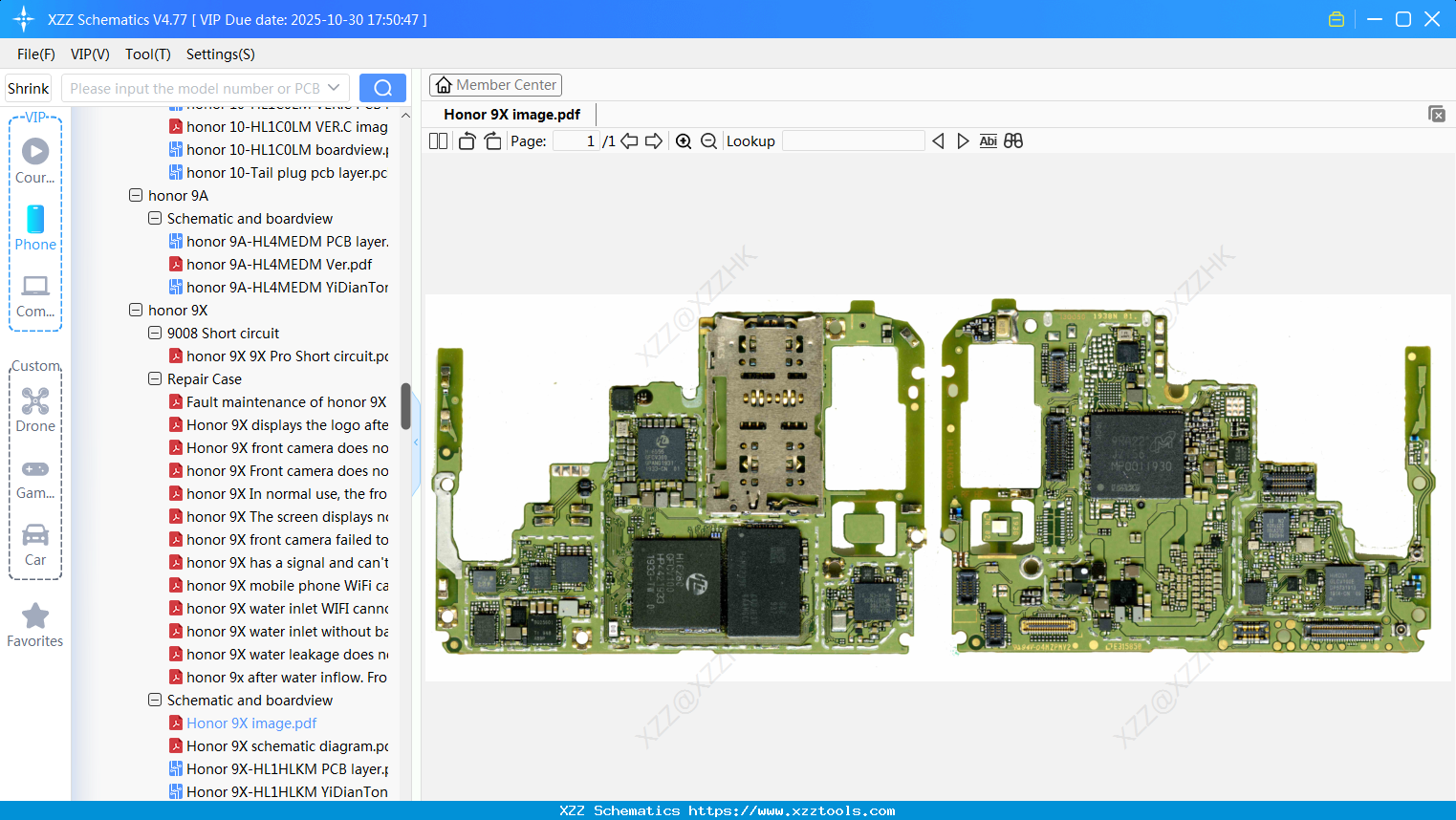This screenshot has height=820, width=1456.
Task: Collapse the Repair Case folder
Action: click(155, 378)
